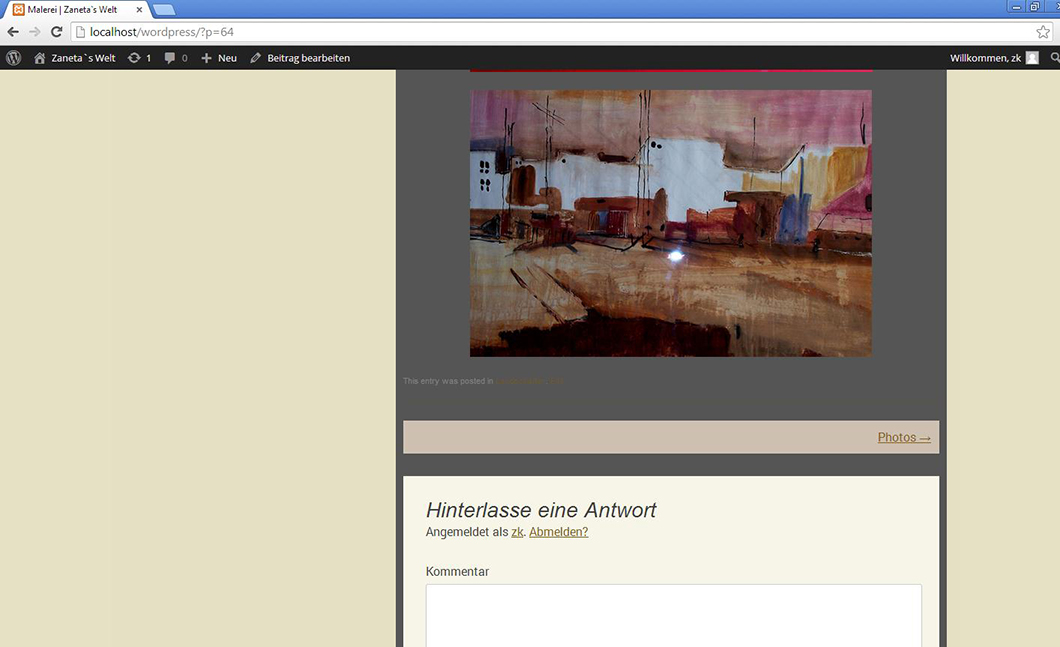Restore down the browser window
The height and width of the screenshot is (647, 1060).
[x=1034, y=7]
